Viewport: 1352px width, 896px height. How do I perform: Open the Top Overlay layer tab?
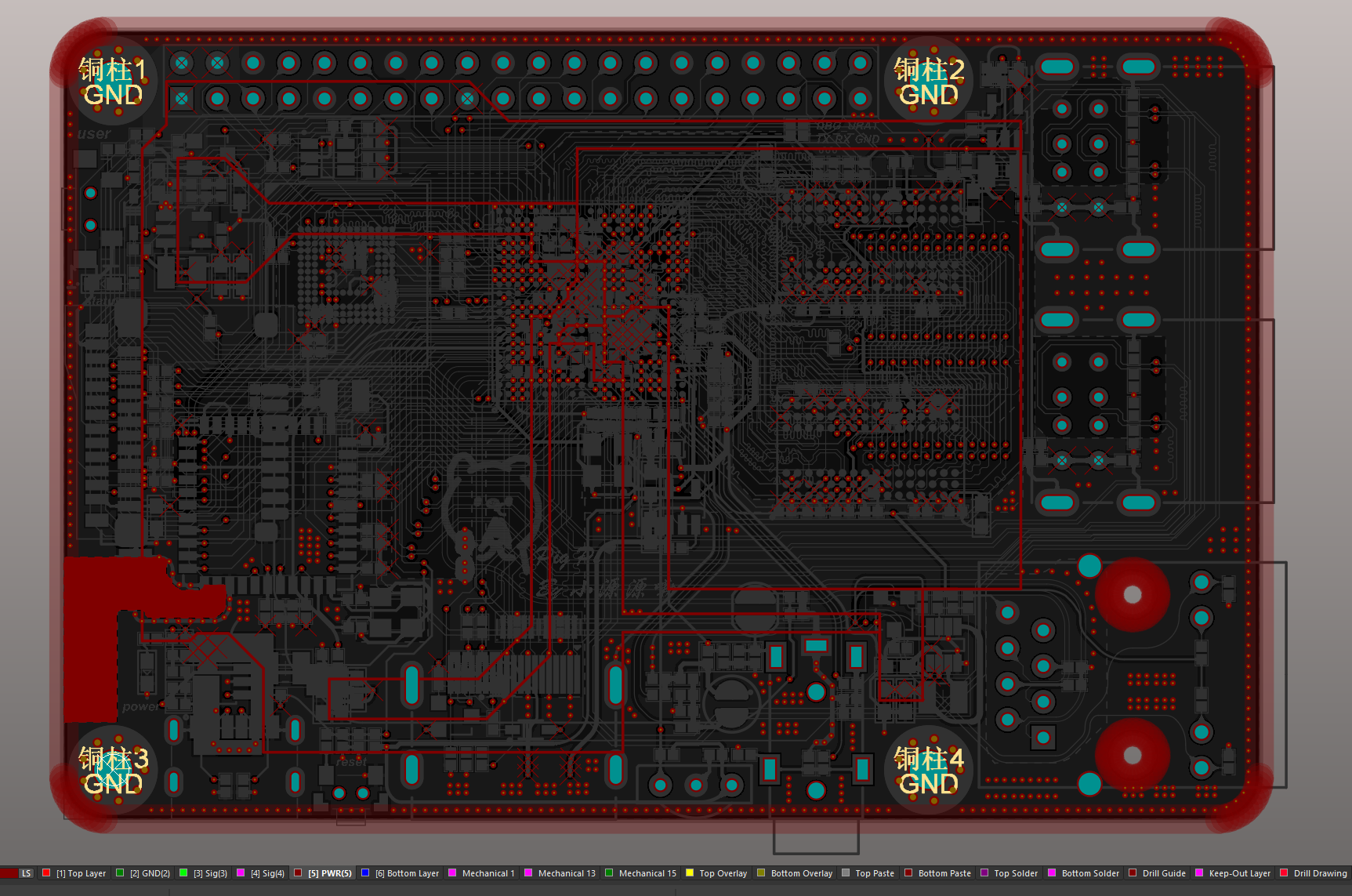tap(723, 873)
